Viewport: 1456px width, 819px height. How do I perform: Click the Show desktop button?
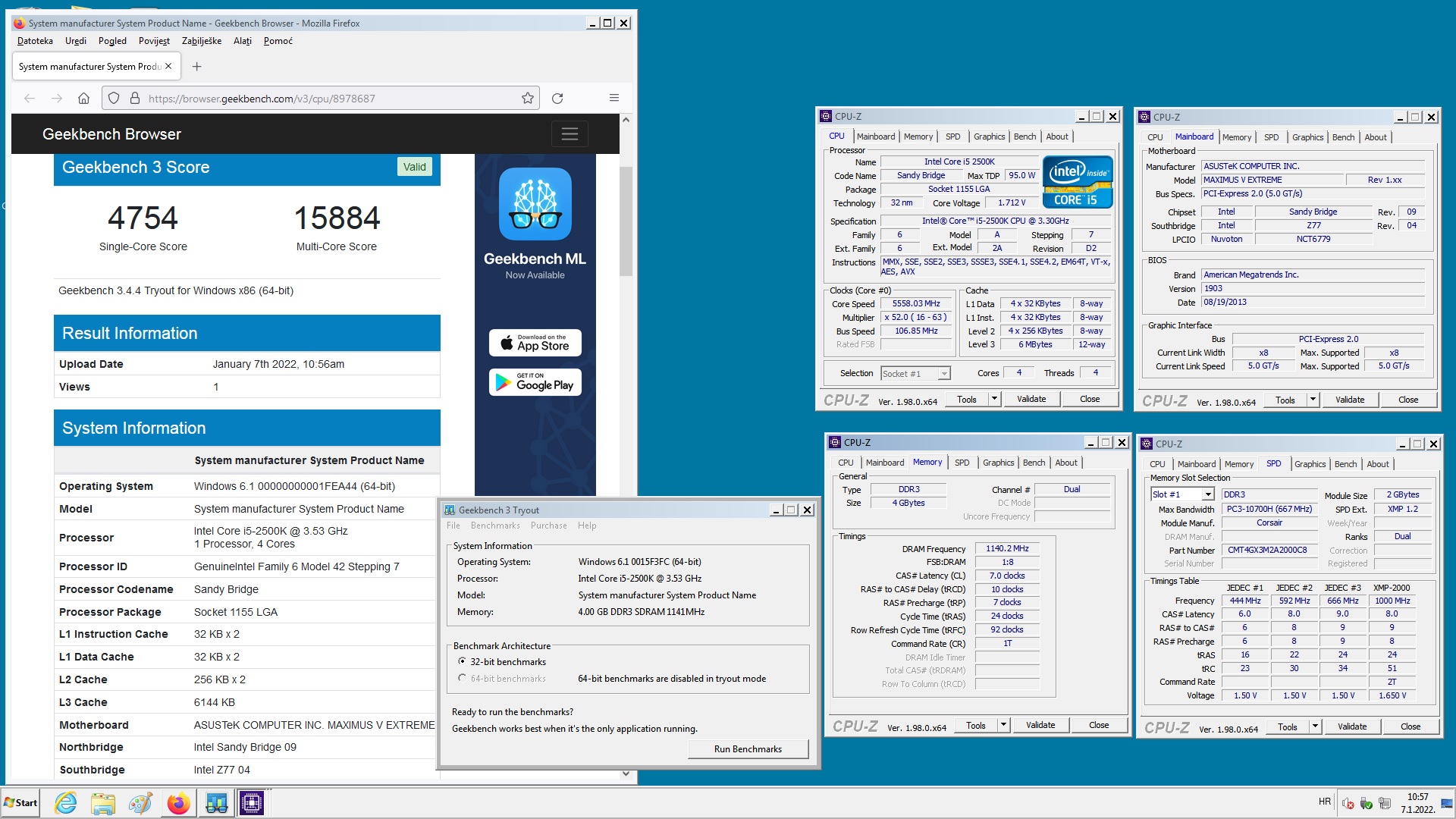point(1448,803)
